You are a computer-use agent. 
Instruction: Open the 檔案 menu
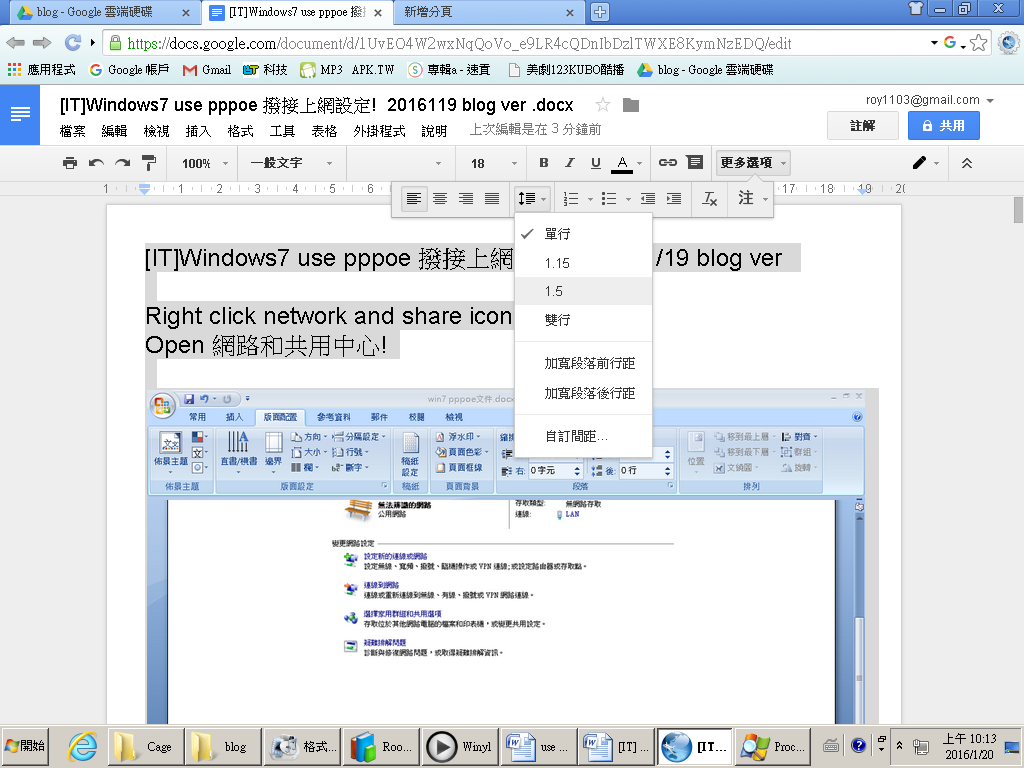(x=72, y=131)
